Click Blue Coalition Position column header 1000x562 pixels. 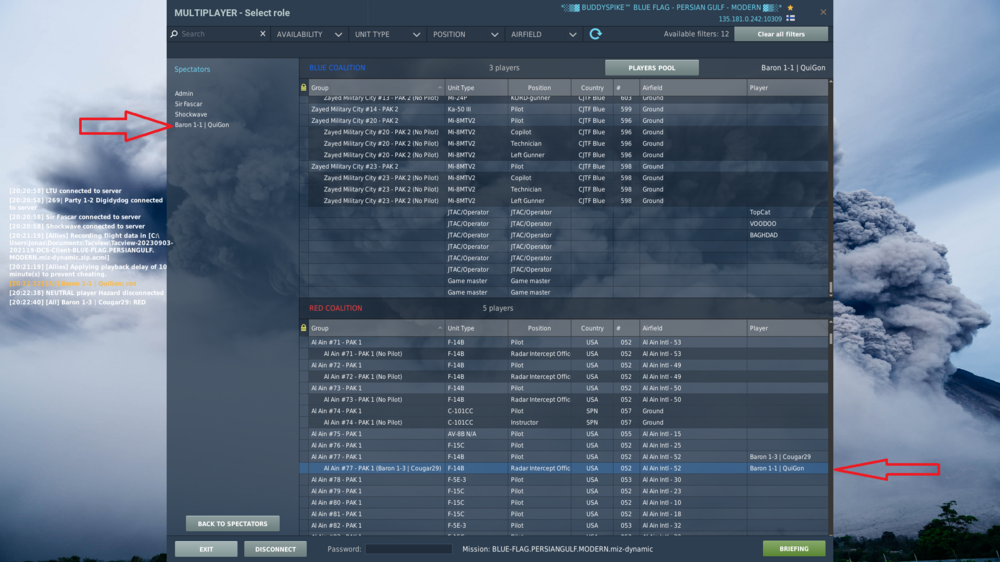point(539,87)
